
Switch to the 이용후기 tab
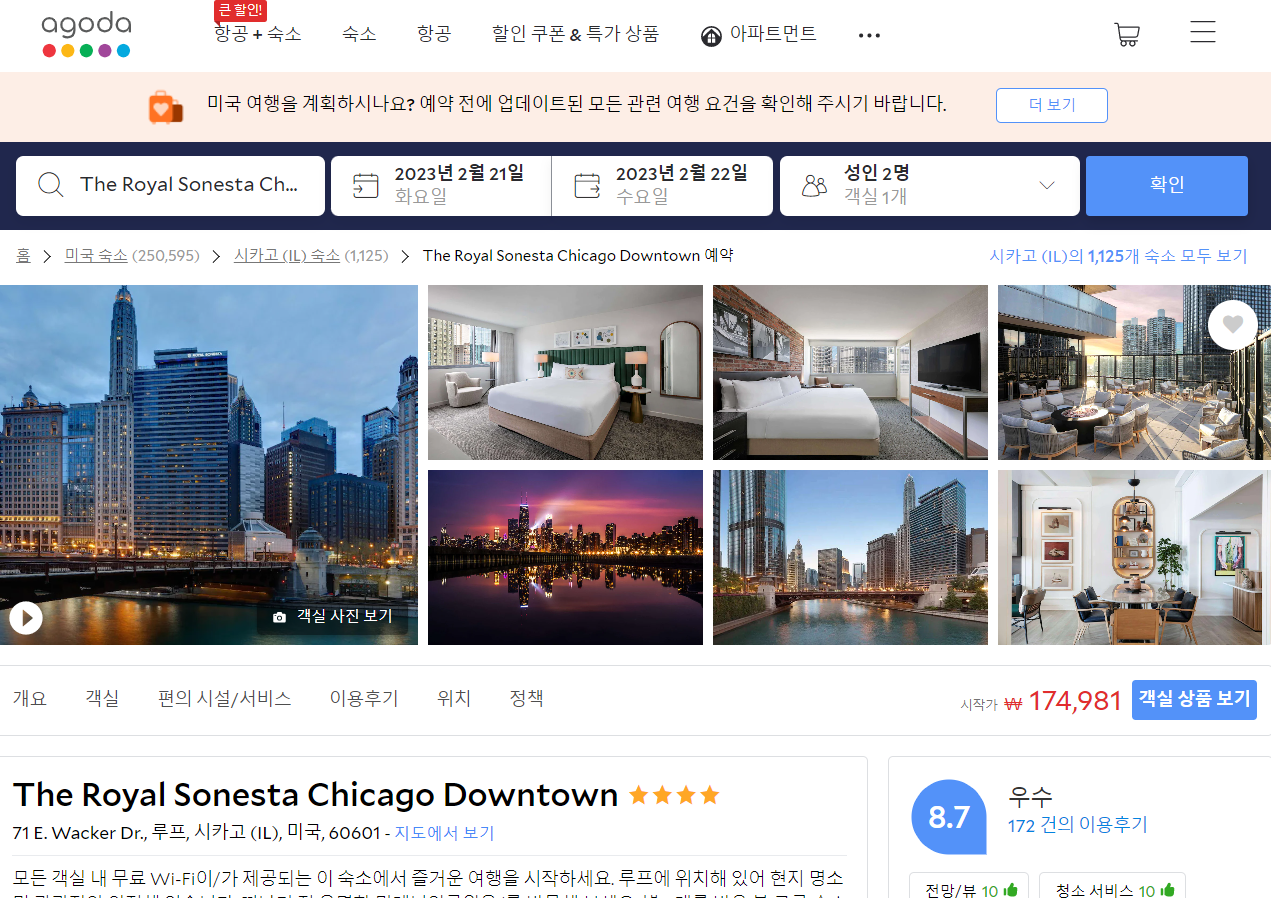click(x=364, y=699)
